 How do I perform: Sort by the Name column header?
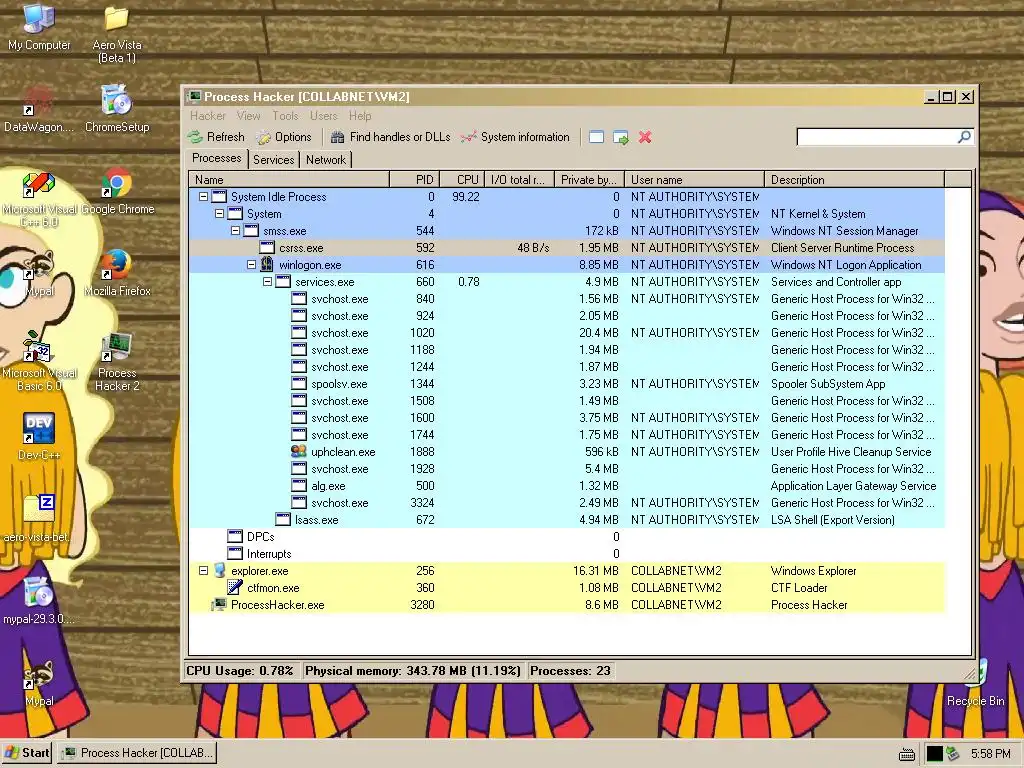click(x=289, y=180)
